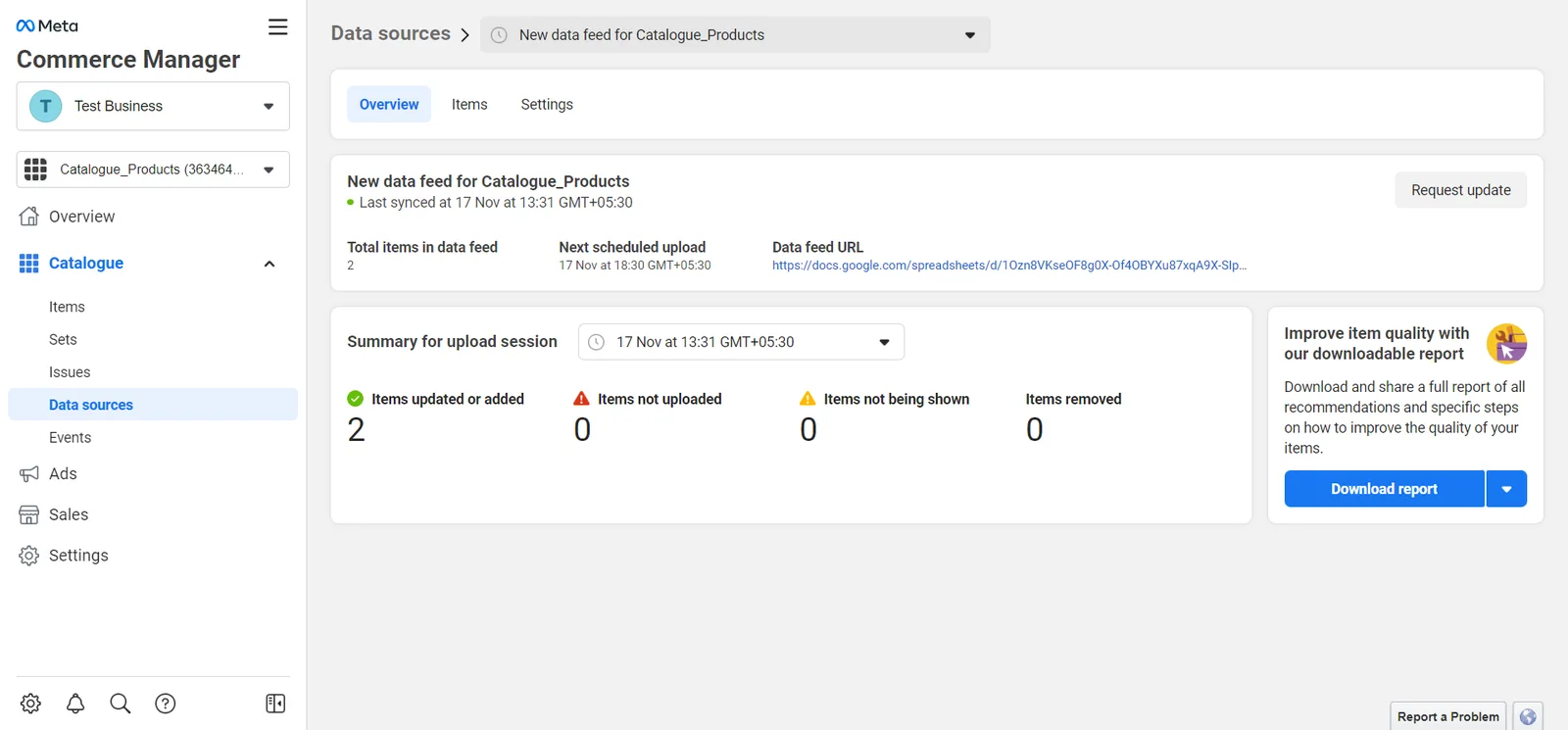Open the Download report arrow dropdown
1568x730 pixels.
tap(1506, 489)
